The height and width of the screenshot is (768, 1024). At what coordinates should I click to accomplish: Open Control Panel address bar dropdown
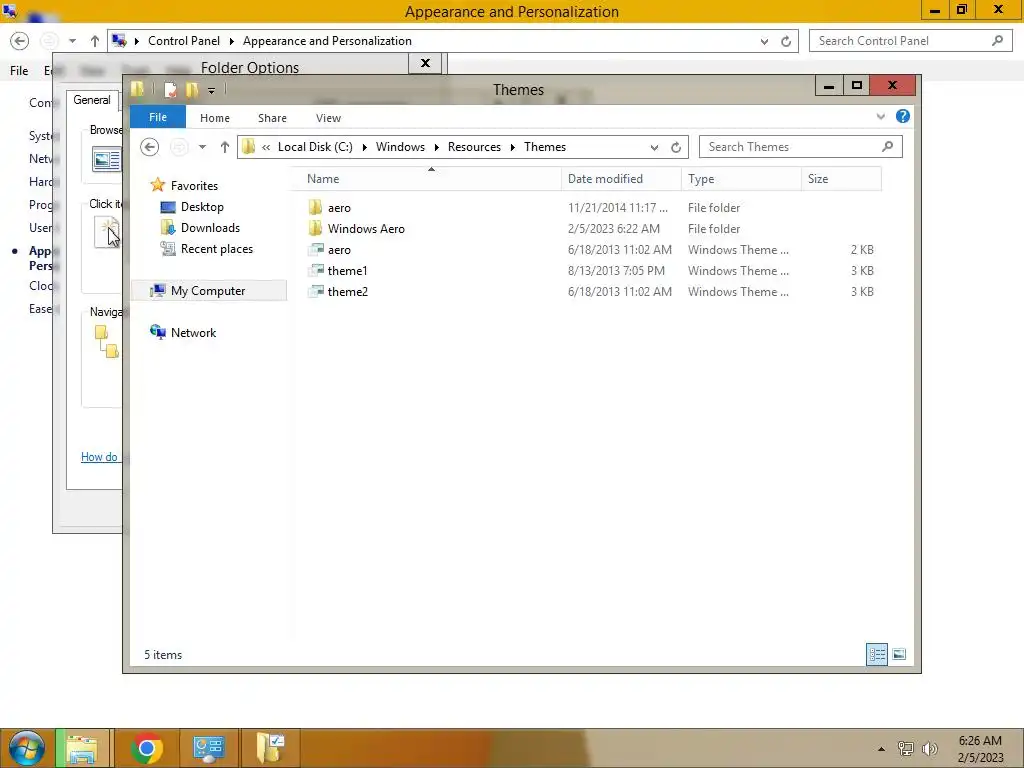pos(764,41)
